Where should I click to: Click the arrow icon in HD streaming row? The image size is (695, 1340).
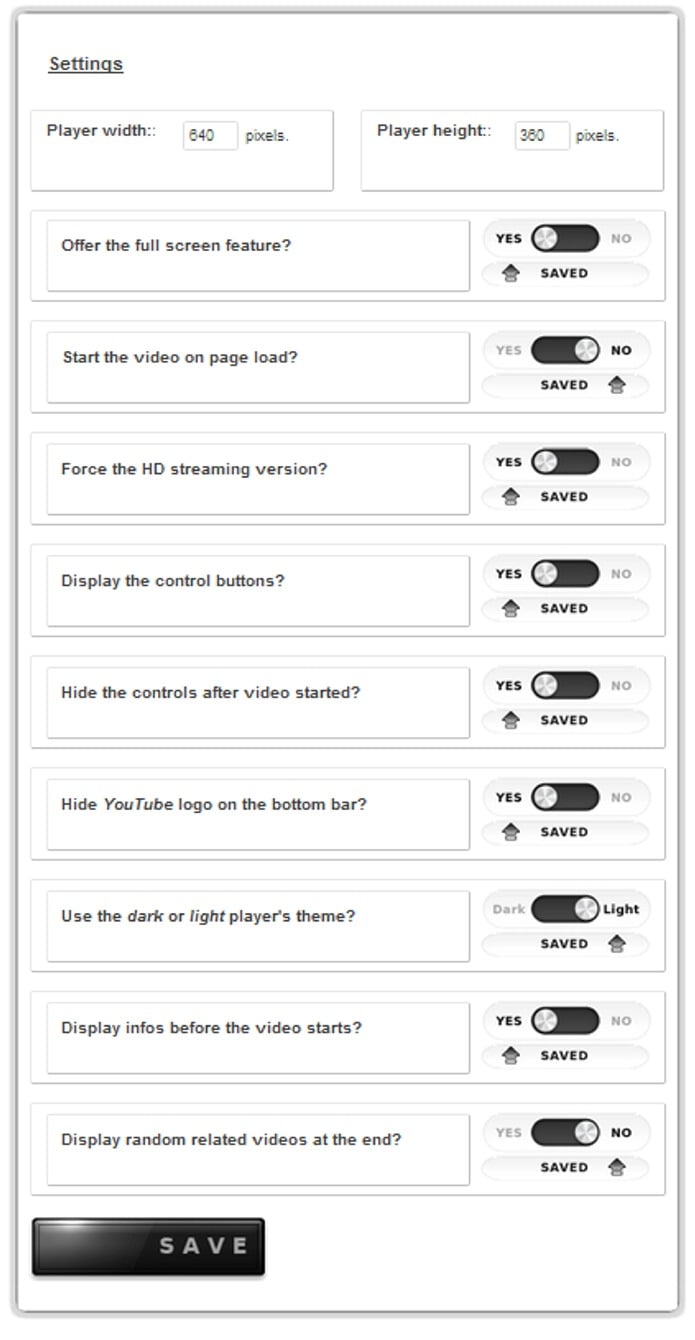click(x=511, y=497)
